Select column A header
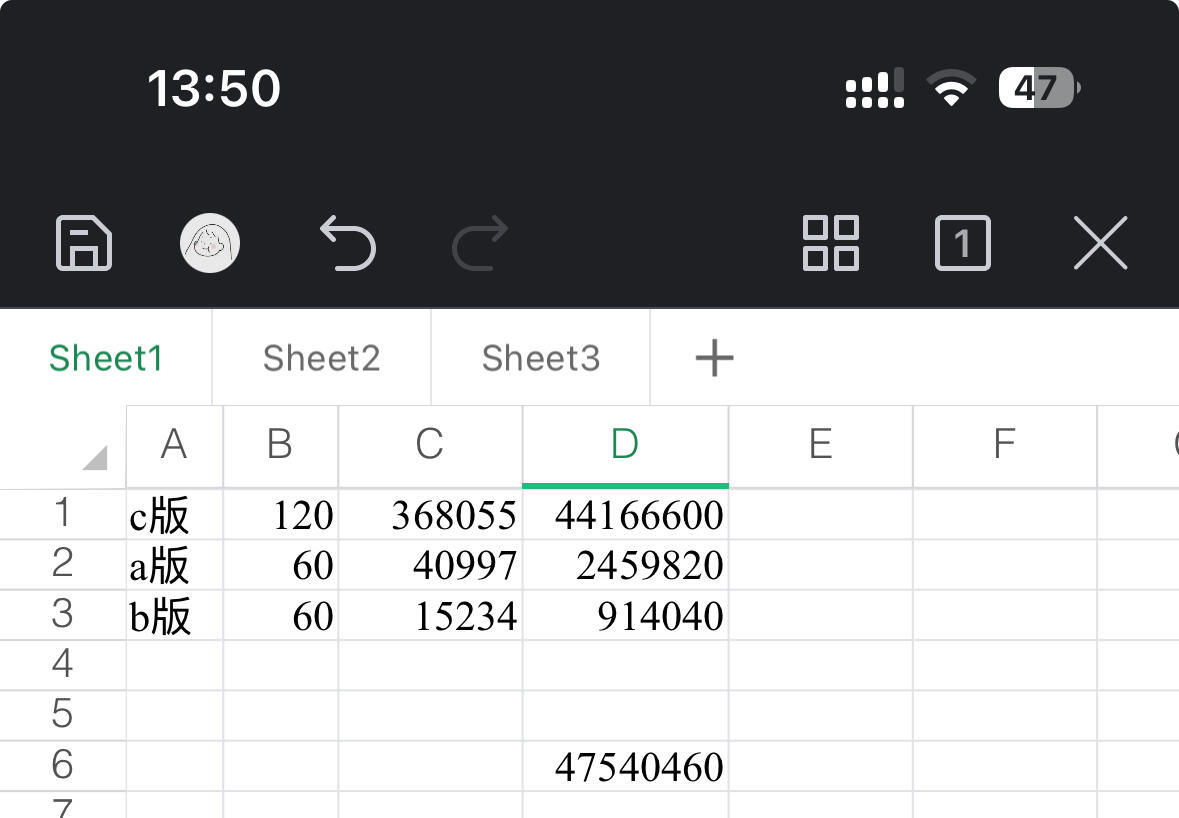 point(174,446)
